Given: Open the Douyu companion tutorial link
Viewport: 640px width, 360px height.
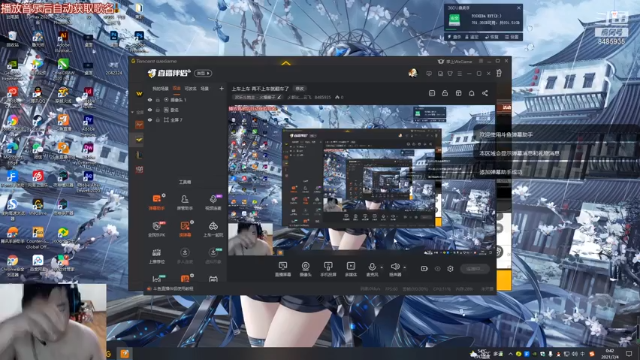Looking at the screenshot, I should [170, 289].
